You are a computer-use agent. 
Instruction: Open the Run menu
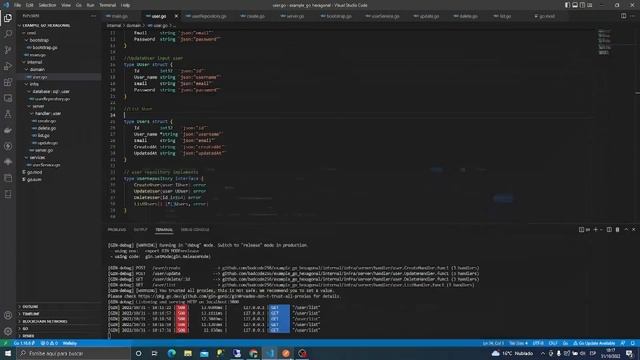(x=90, y=5)
